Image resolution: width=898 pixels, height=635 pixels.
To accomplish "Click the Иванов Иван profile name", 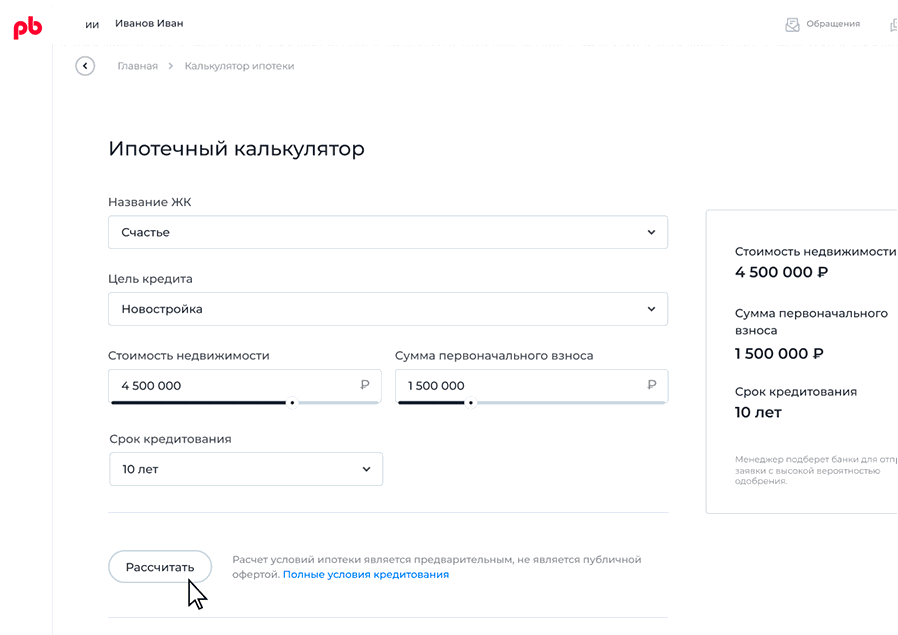I will point(149,23).
